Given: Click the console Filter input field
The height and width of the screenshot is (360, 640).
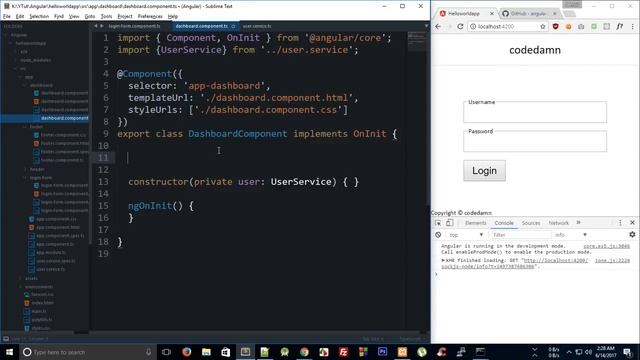Looking at the screenshot, I should coord(520,235).
